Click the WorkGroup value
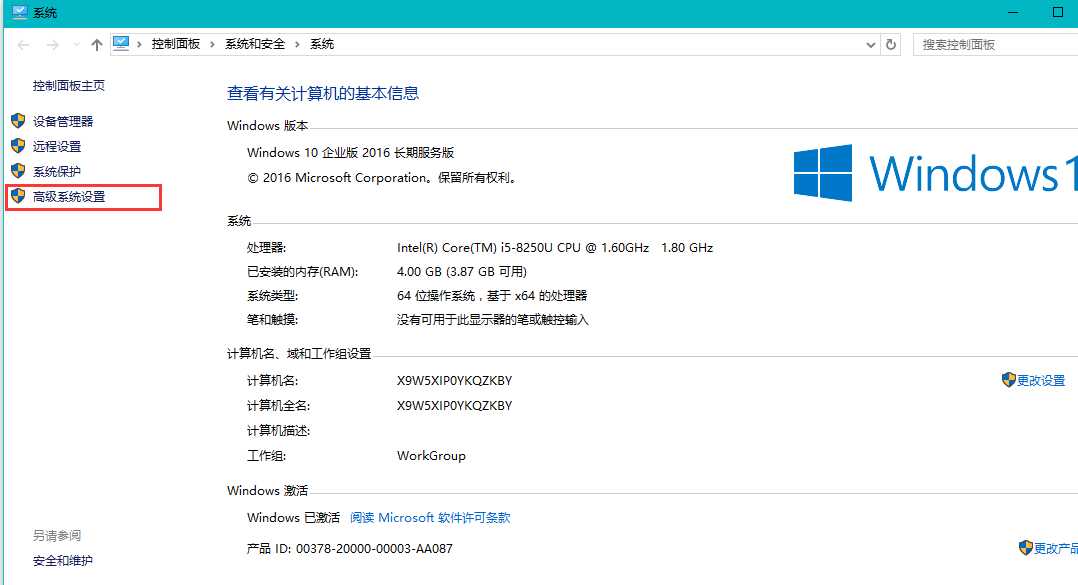This screenshot has height=585, width=1078. coord(431,456)
